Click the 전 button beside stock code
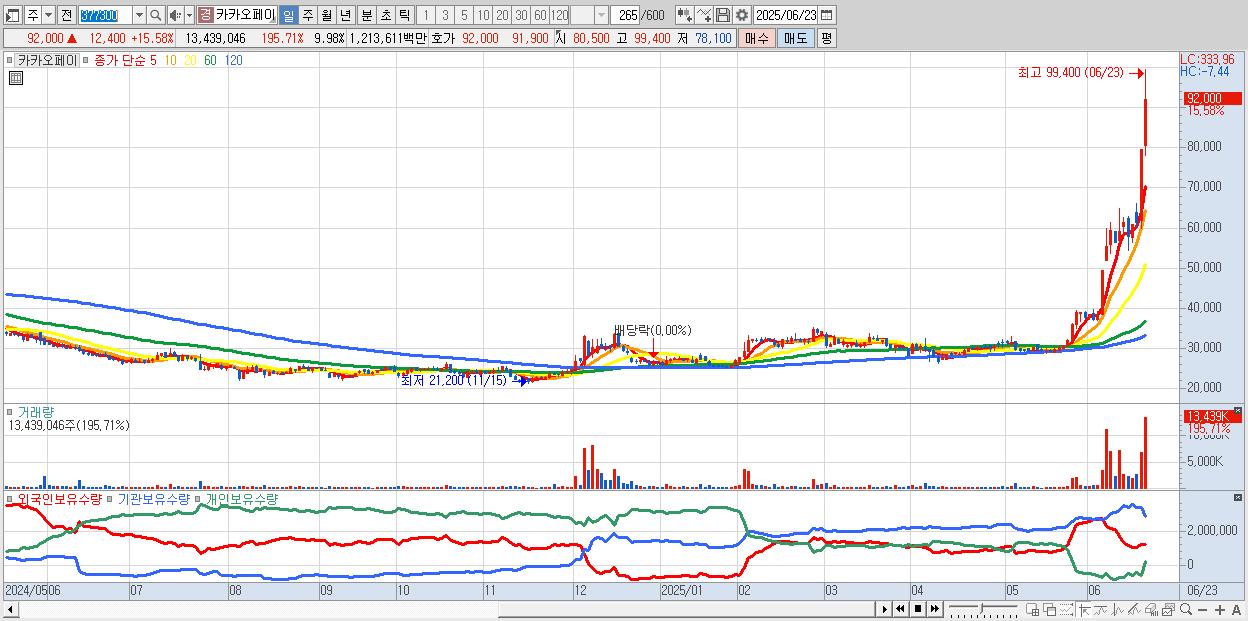 click(66, 15)
